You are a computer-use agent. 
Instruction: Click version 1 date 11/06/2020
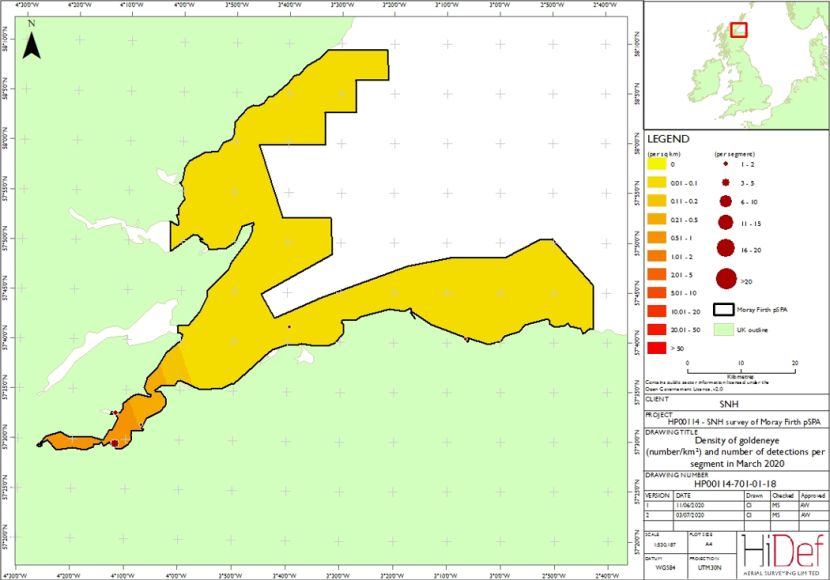[690, 505]
